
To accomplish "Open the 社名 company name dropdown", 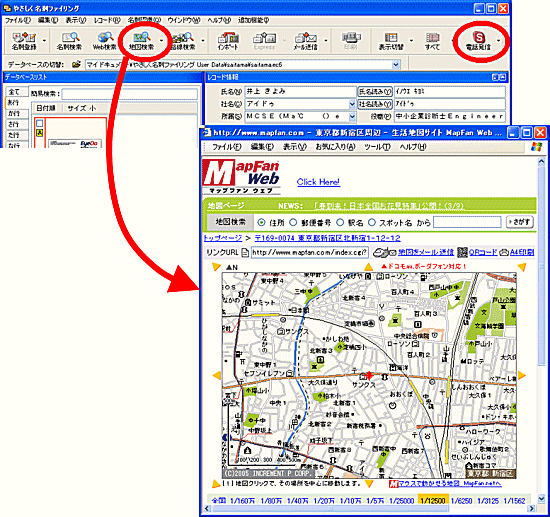I will click(352, 104).
